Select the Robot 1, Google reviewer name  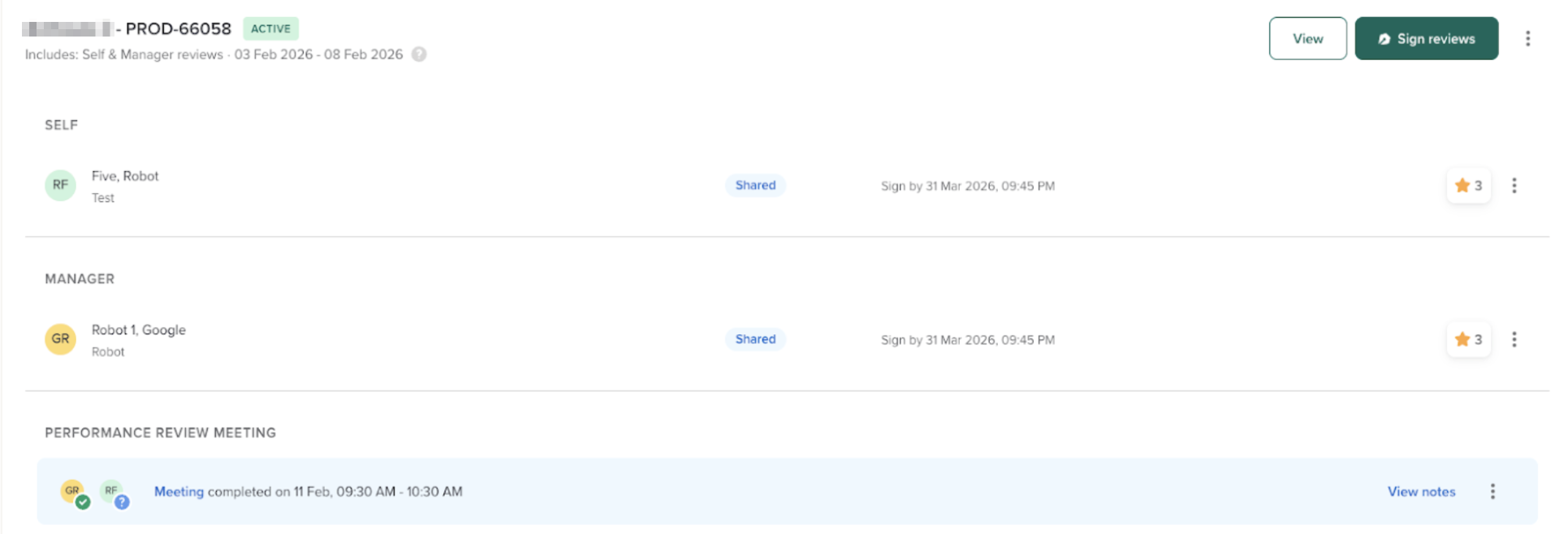pyautogui.click(x=139, y=330)
